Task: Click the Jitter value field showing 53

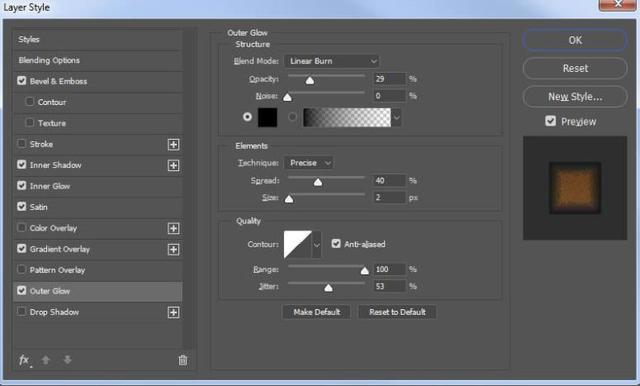Action: [389, 286]
